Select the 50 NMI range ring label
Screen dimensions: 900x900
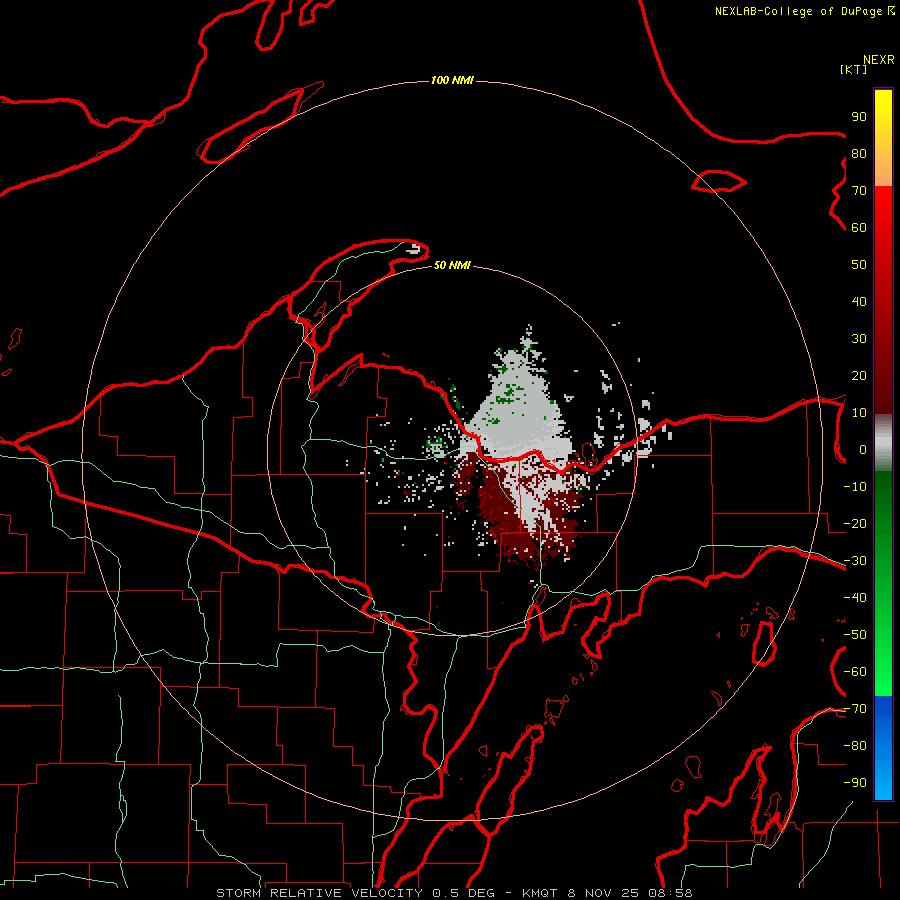click(x=452, y=265)
